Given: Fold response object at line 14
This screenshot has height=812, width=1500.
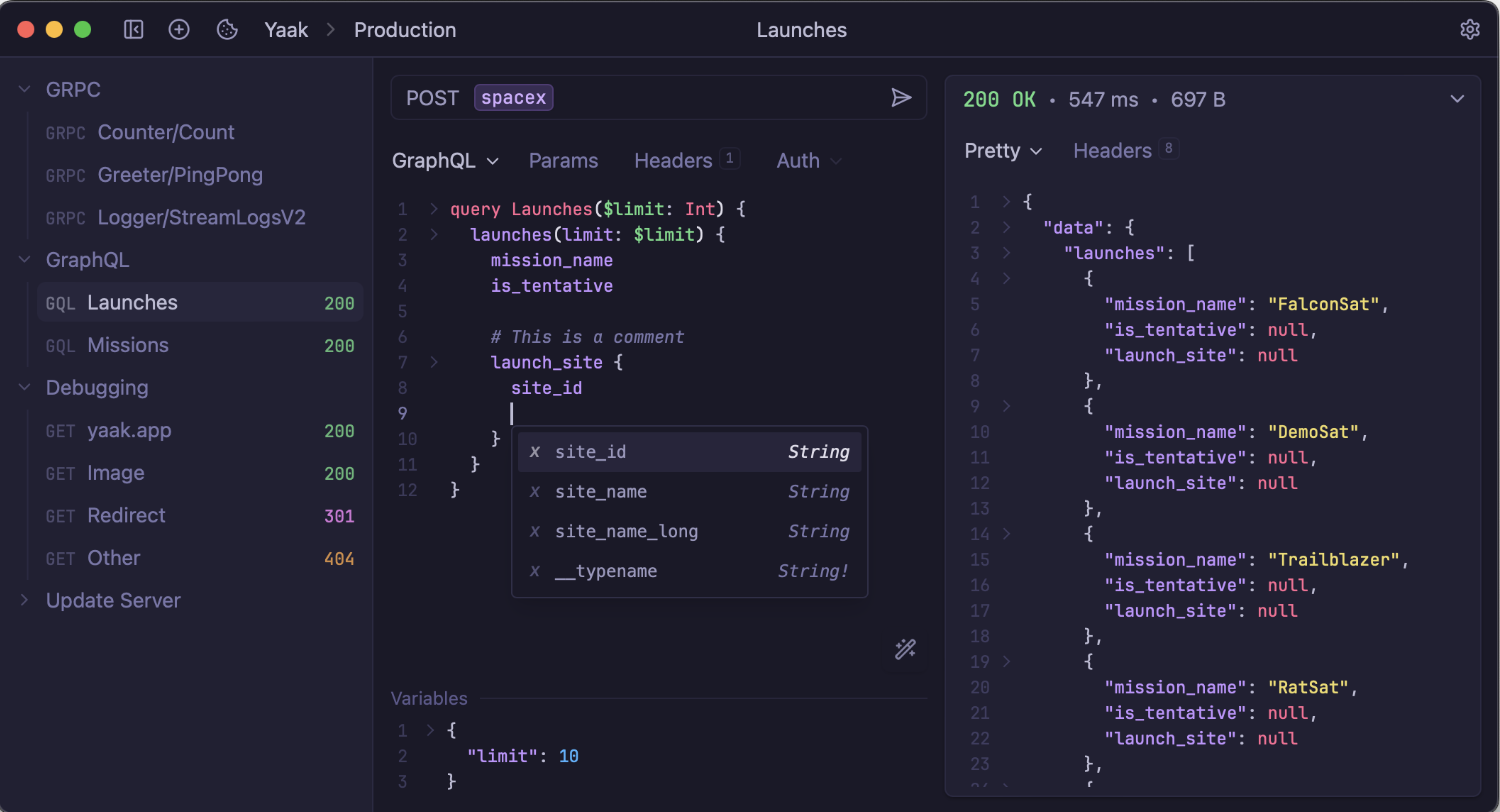Looking at the screenshot, I should pyautogui.click(x=1006, y=534).
